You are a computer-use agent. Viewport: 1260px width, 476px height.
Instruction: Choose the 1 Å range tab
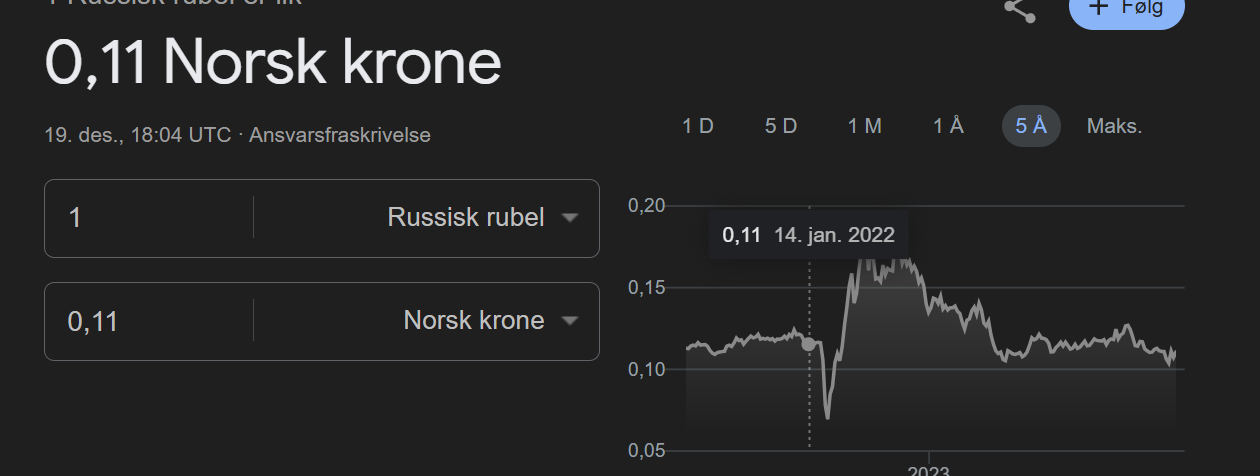point(948,126)
